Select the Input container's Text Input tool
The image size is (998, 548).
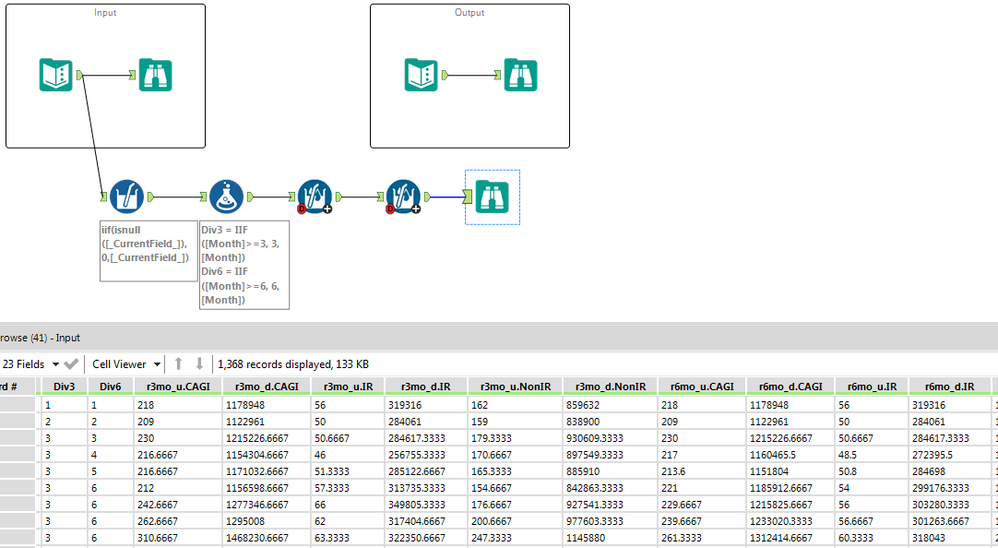click(x=56, y=75)
